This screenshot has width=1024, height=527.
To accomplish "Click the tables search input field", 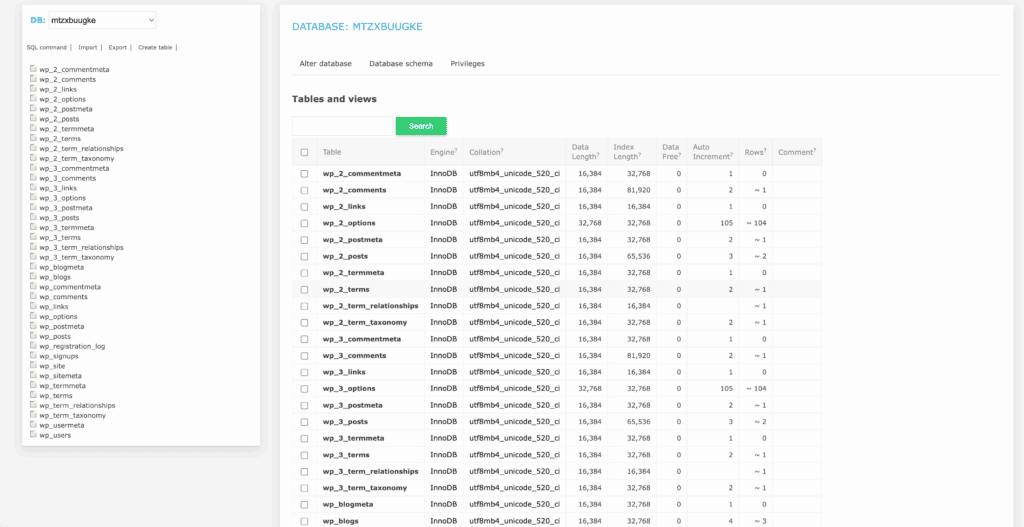I will click(x=343, y=126).
